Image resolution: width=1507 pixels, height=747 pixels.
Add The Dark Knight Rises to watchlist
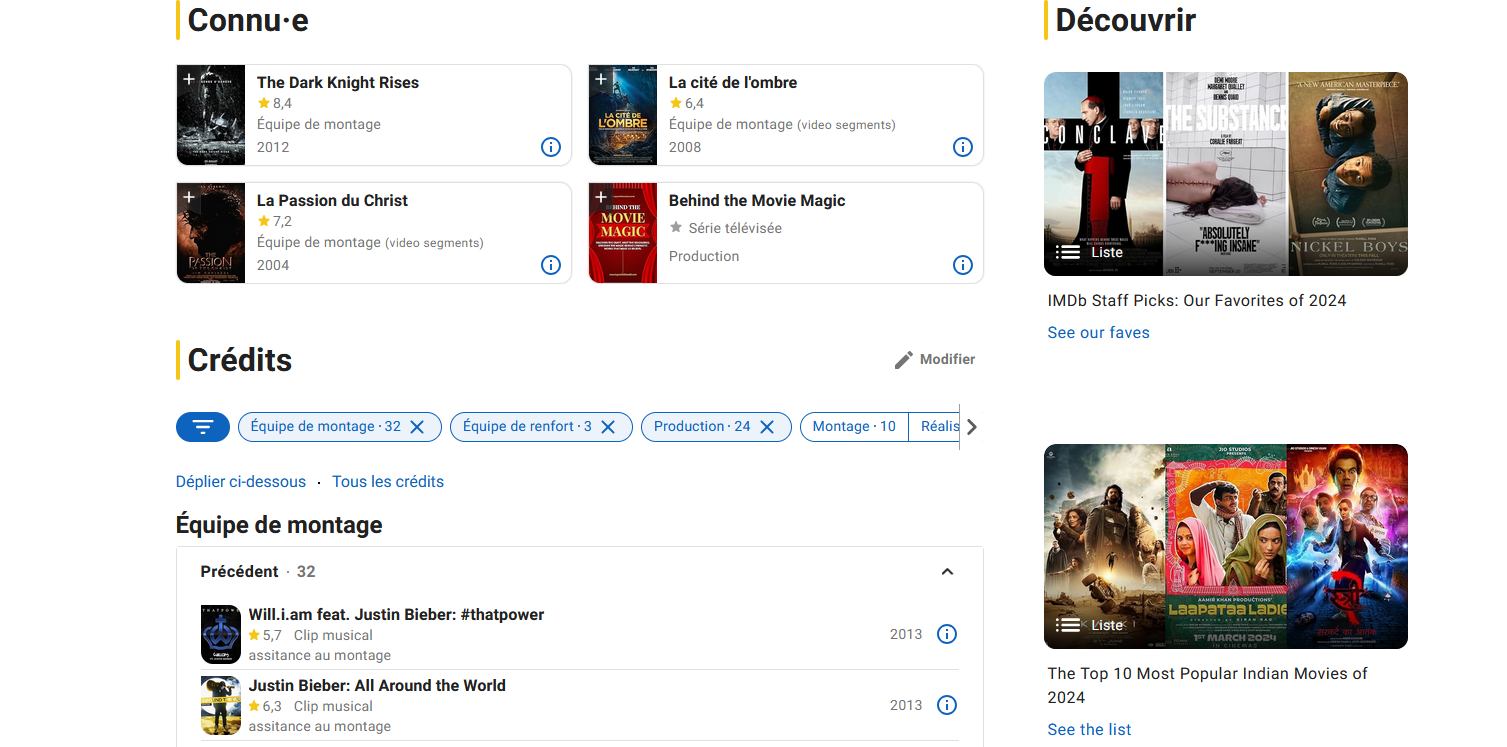(189, 79)
